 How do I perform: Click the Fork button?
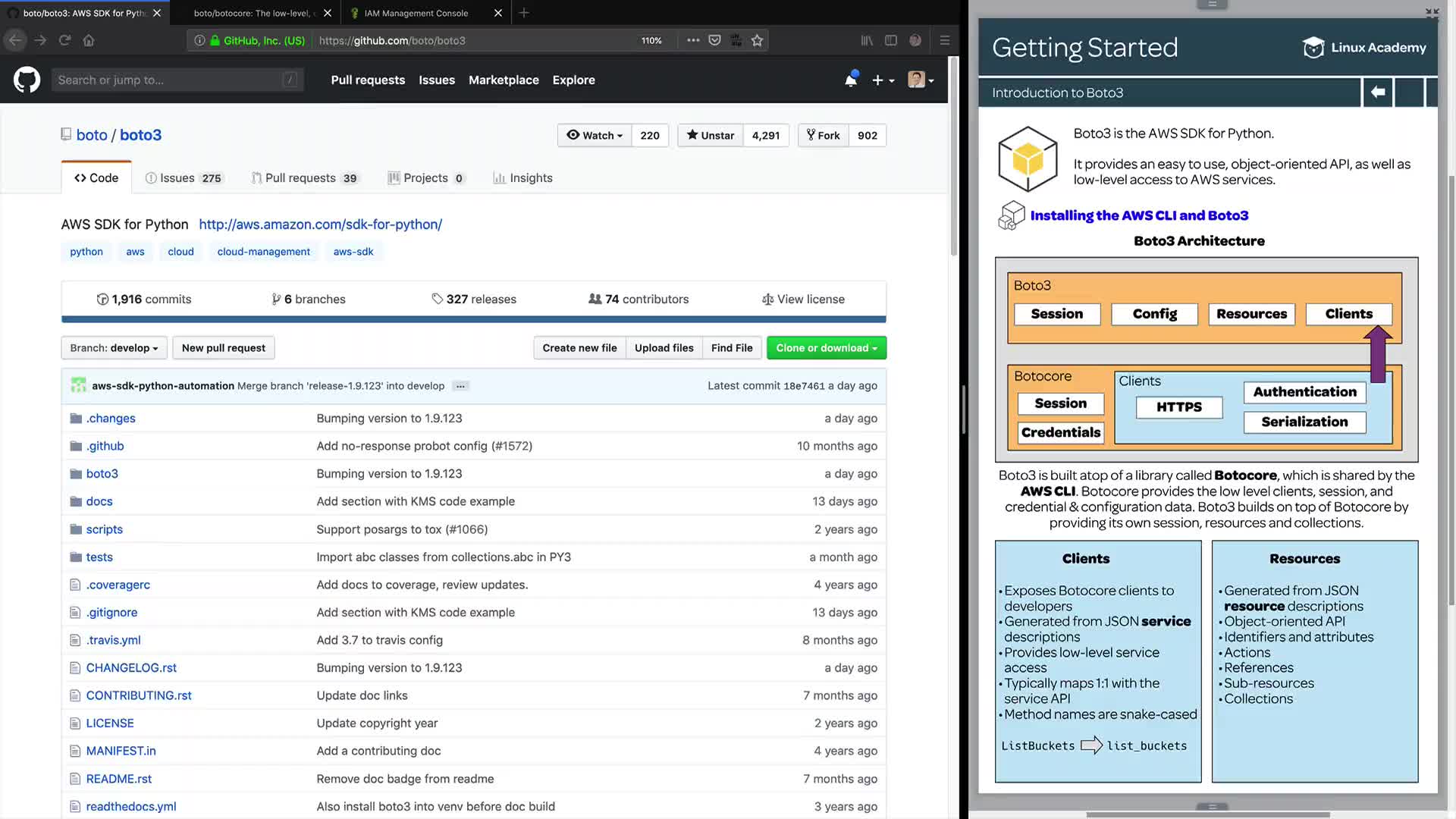coord(823,135)
